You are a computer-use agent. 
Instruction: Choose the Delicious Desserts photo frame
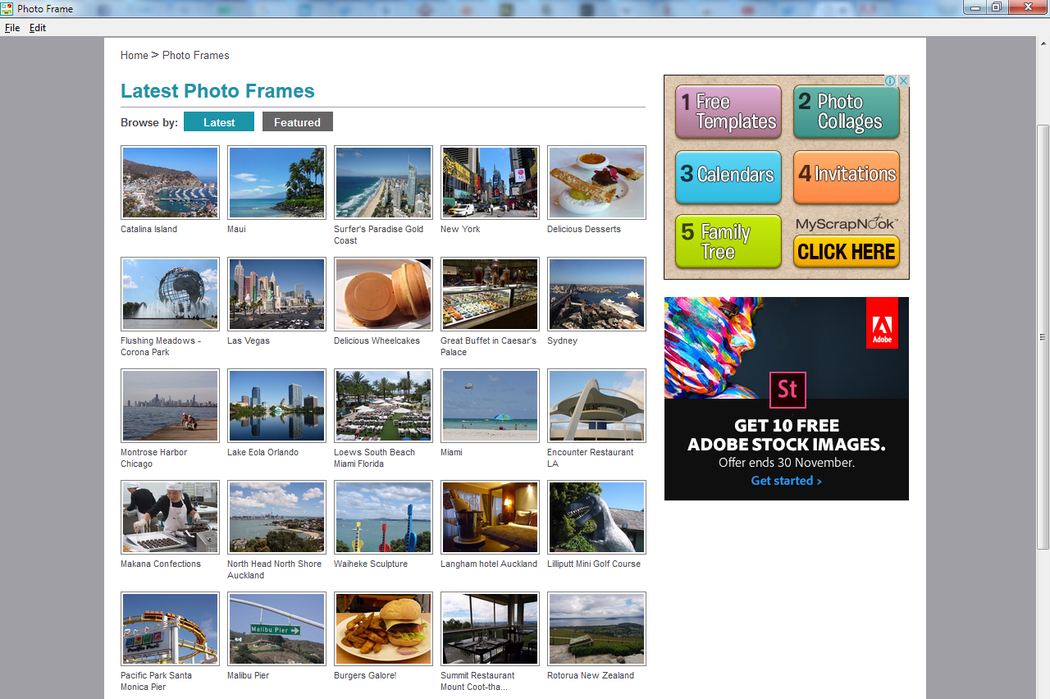[596, 182]
